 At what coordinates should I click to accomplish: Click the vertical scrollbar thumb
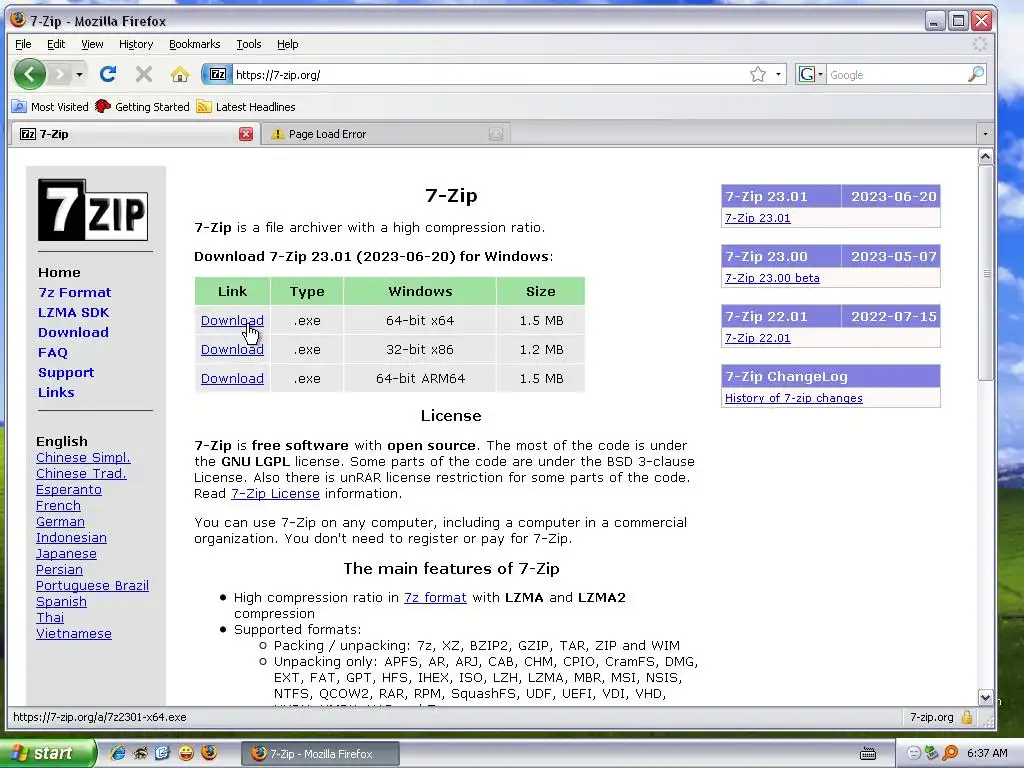[985, 273]
